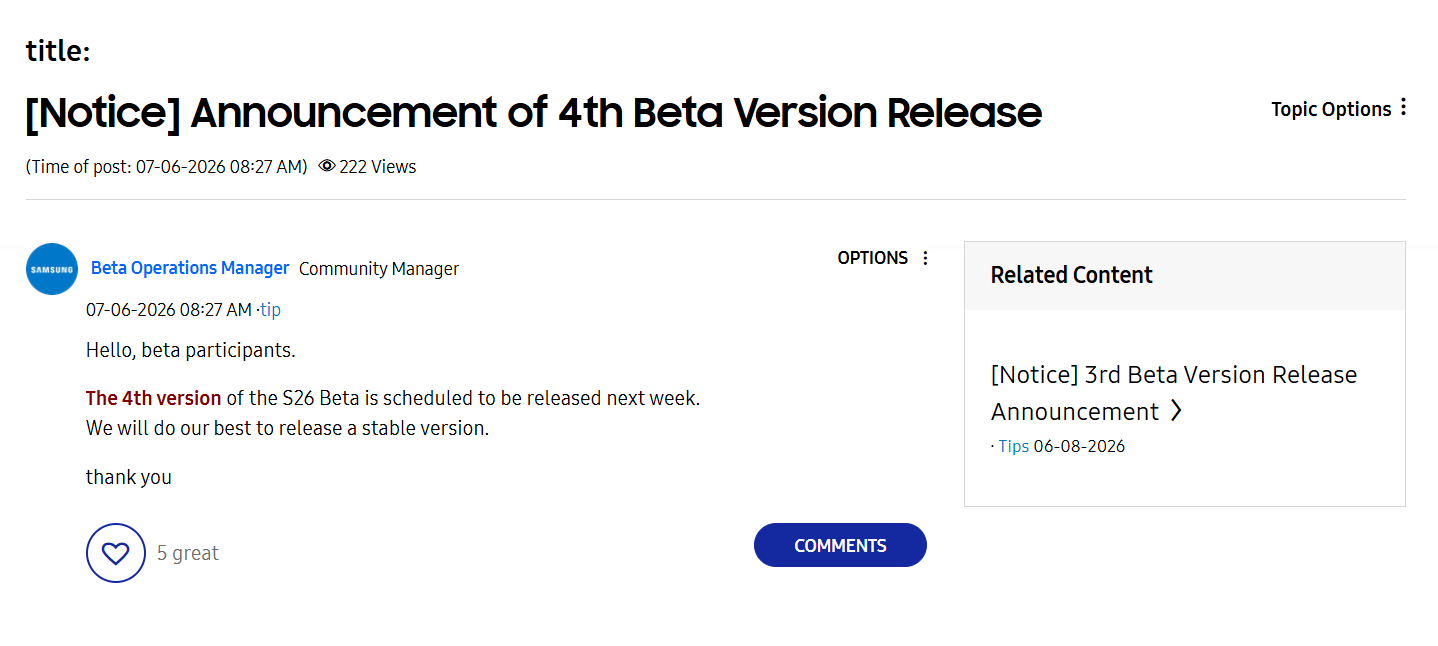The width and height of the screenshot is (1438, 646).
Task: Click the Topic Options text
Action: coord(1331,109)
